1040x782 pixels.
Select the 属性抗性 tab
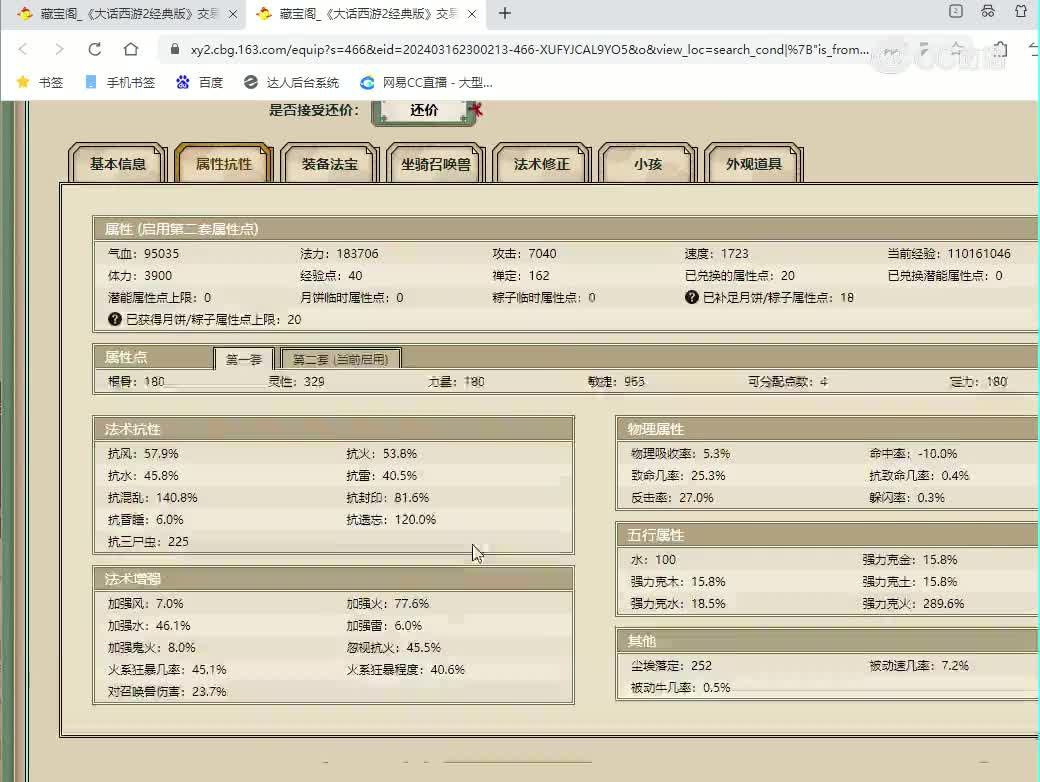[x=224, y=164]
